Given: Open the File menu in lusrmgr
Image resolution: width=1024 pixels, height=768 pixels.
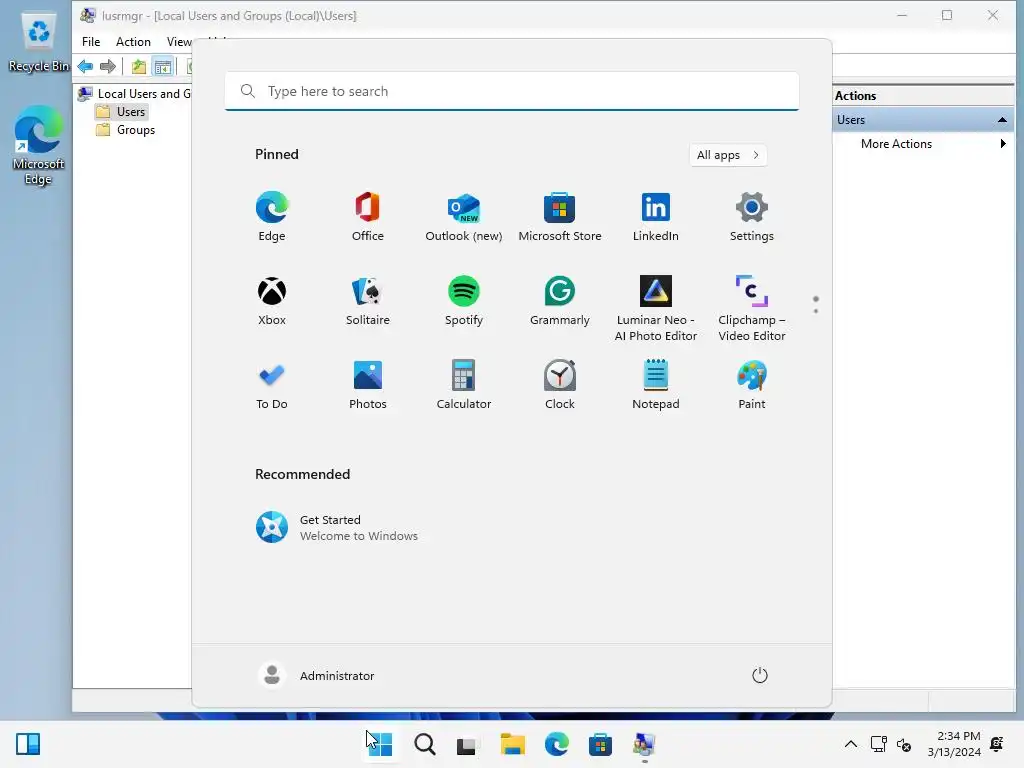Looking at the screenshot, I should pyautogui.click(x=91, y=42).
